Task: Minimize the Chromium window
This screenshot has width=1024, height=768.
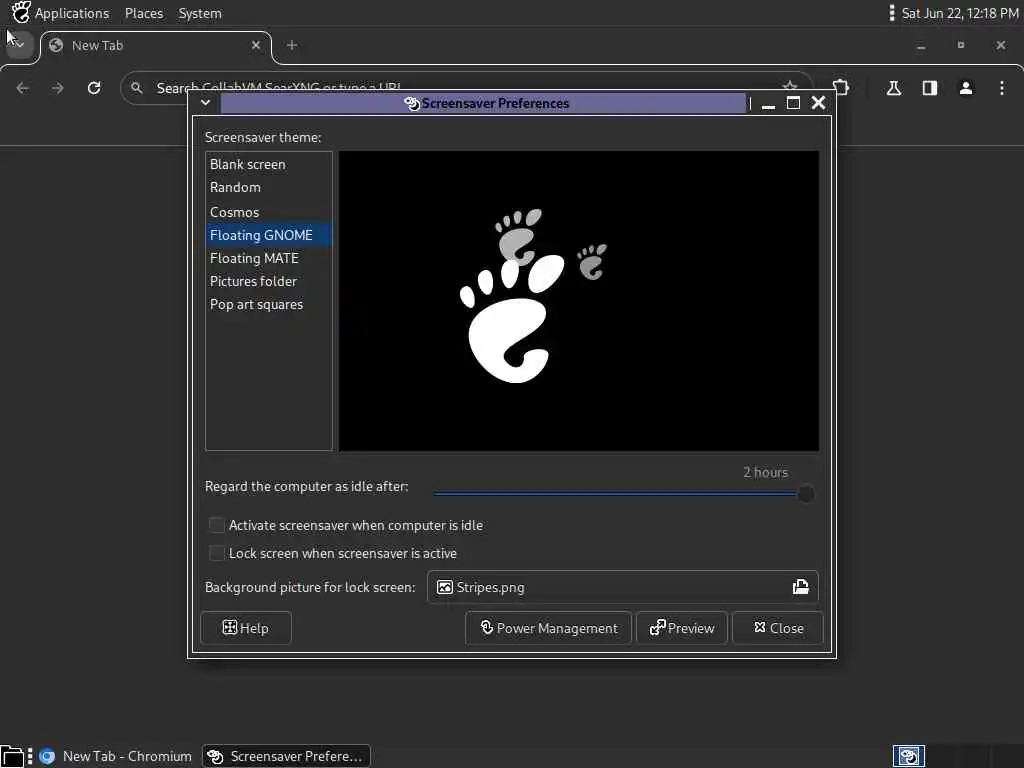Action: 921,46
